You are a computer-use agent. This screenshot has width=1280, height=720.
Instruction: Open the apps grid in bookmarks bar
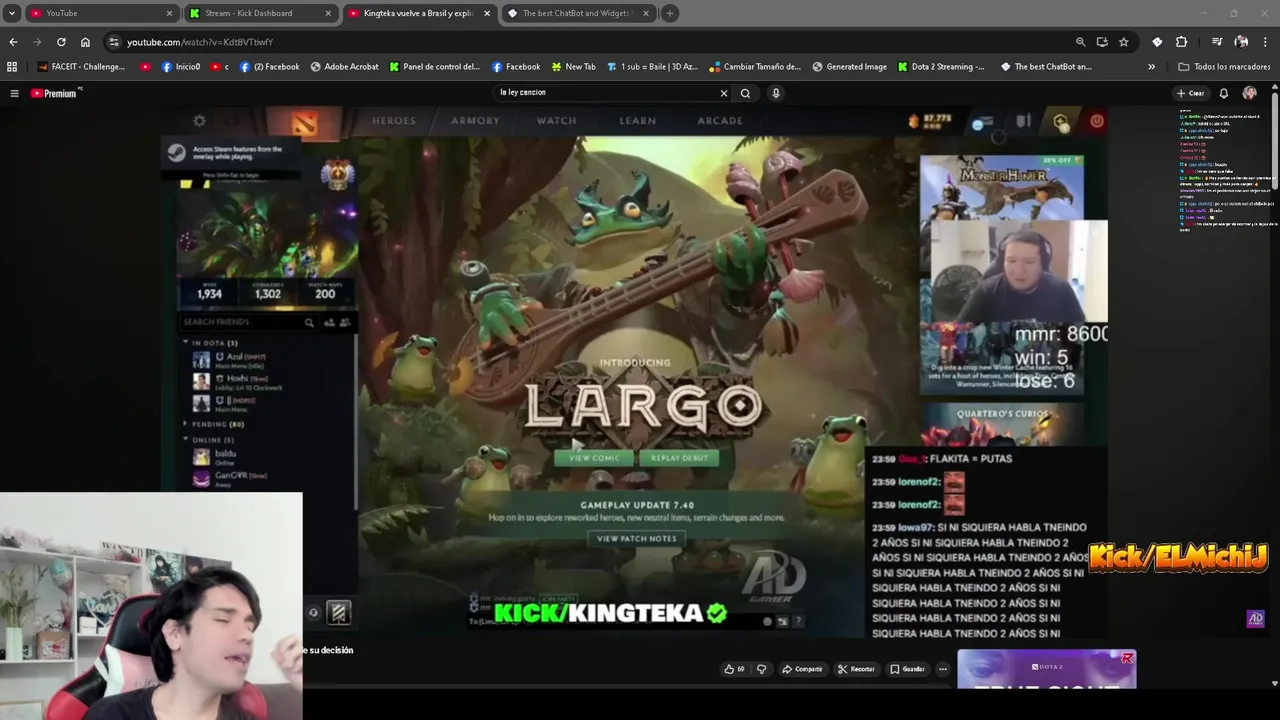[12, 67]
